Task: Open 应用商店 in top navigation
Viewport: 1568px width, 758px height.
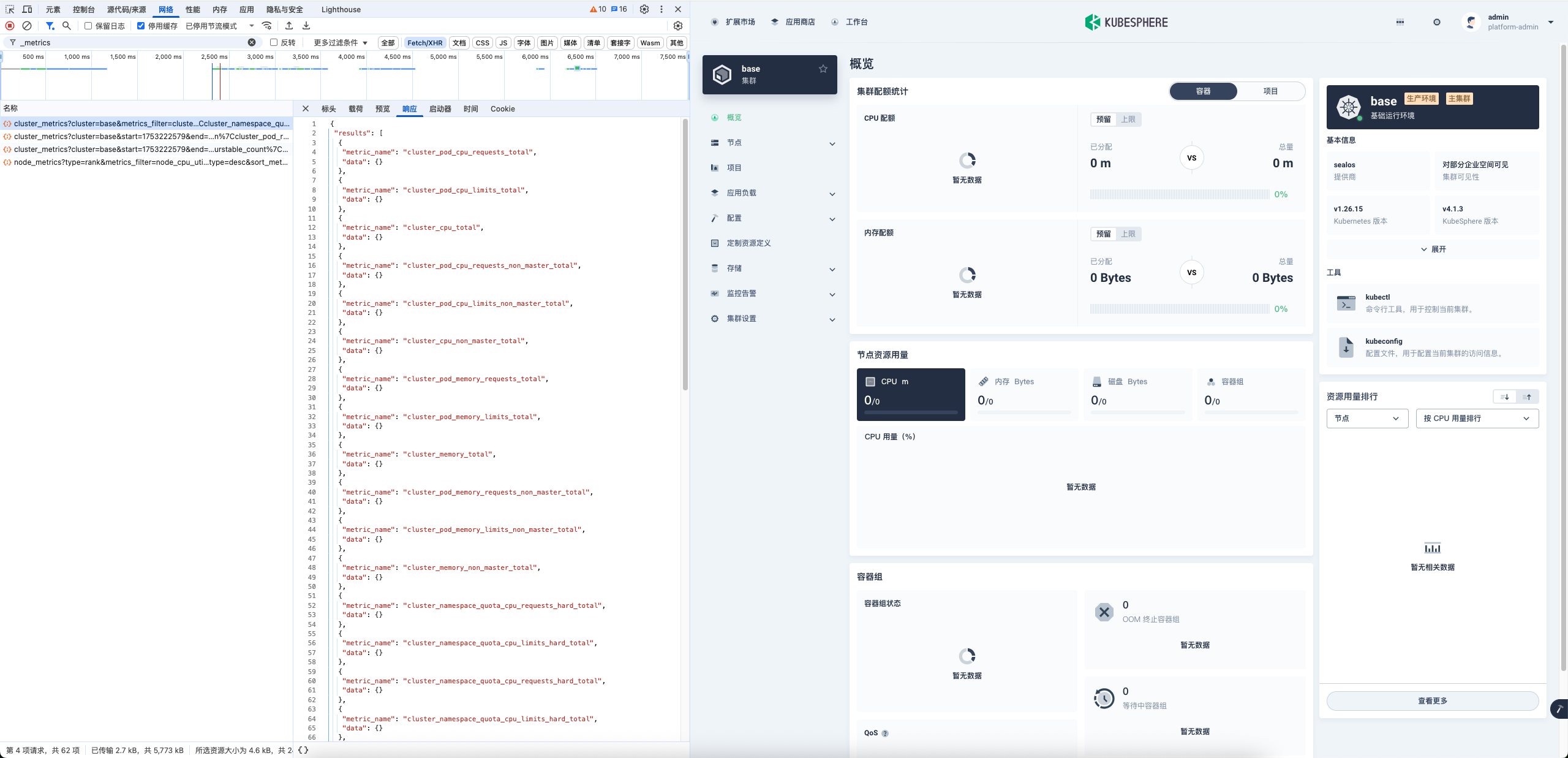Action: (x=793, y=22)
